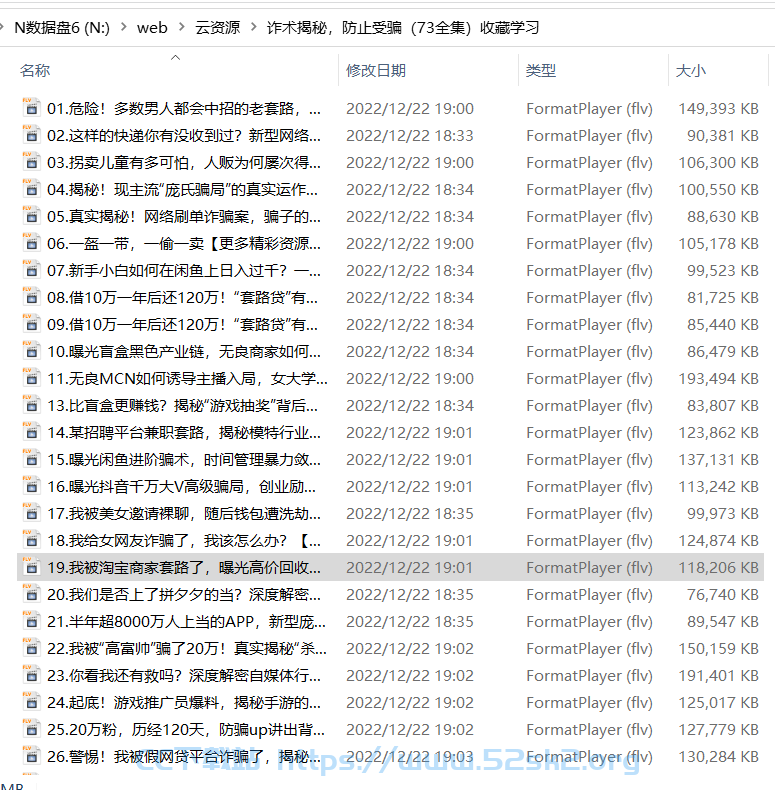Image resolution: width=775 pixels, height=790 pixels.
Task: Click size value 149,393 KB
Action: (718, 108)
